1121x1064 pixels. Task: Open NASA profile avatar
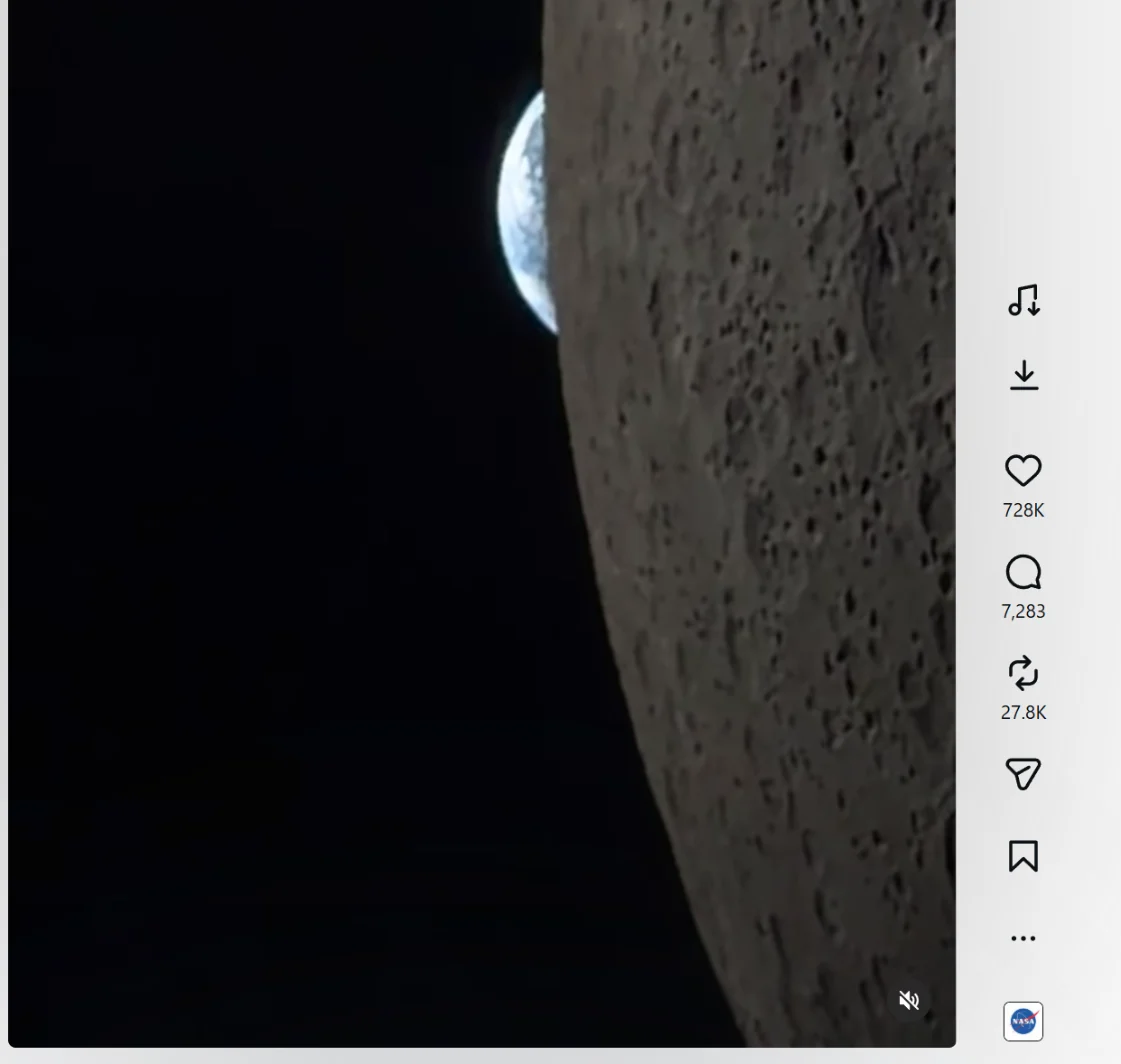pos(1023,1021)
